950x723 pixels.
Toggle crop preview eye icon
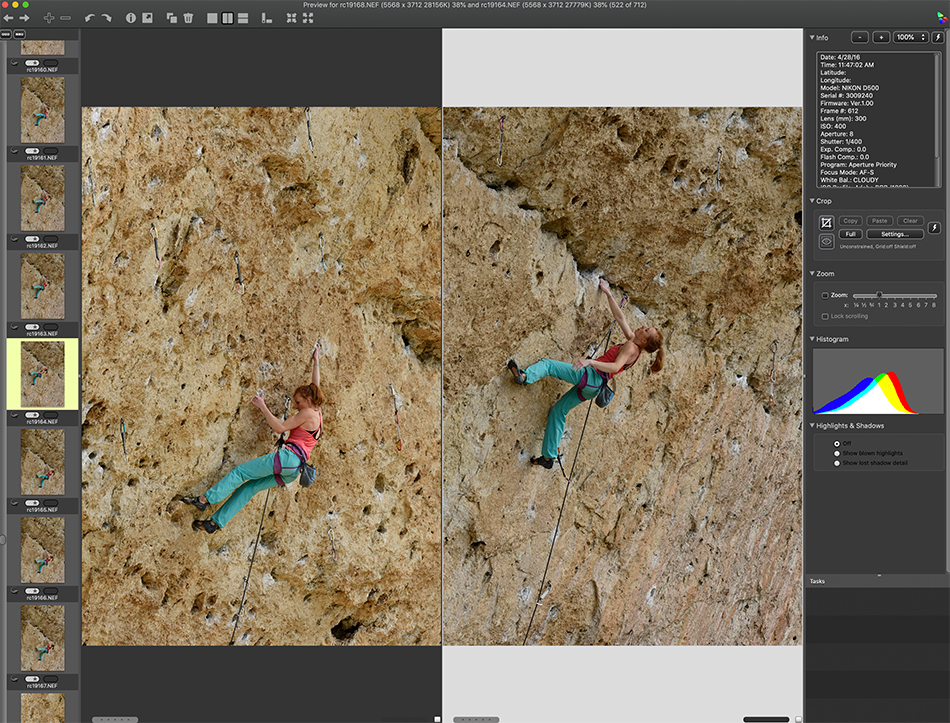click(x=826, y=241)
